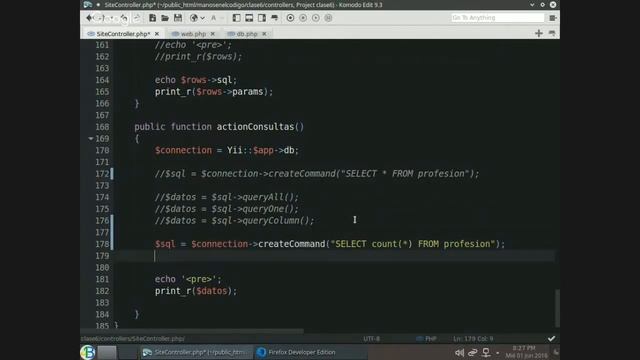
Task: Click the empty current line 179
Action: 335,256
